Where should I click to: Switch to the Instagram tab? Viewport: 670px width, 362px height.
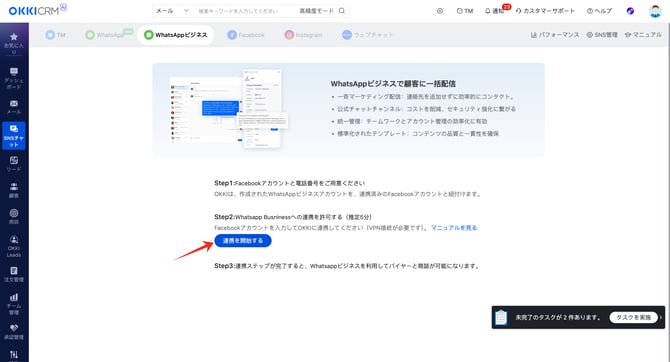point(303,35)
